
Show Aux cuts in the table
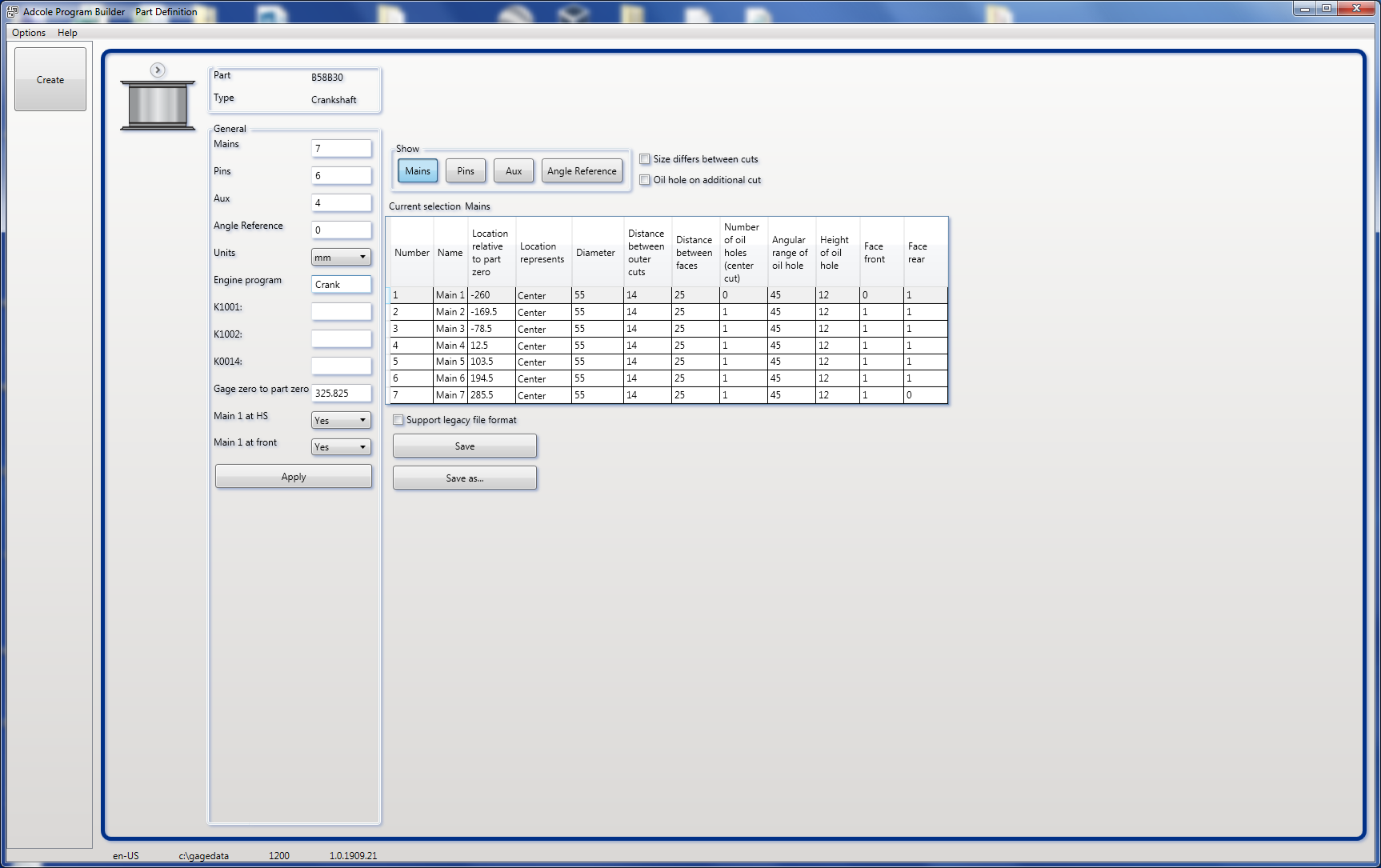point(513,170)
